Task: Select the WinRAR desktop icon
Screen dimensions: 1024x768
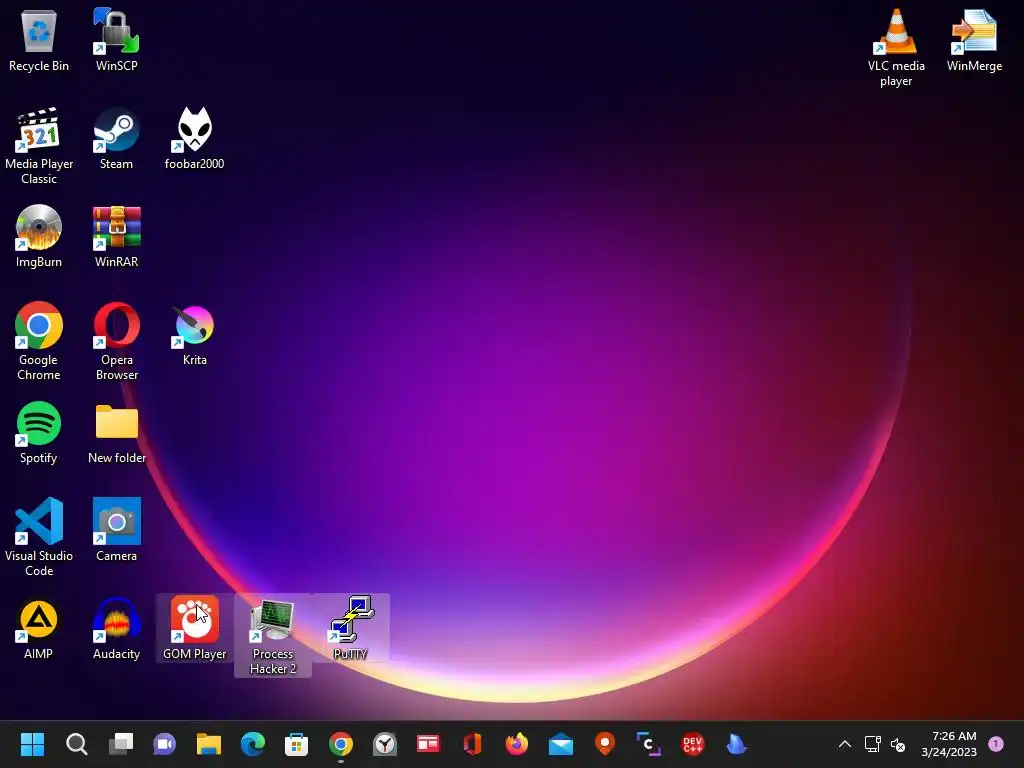Action: pos(116,236)
